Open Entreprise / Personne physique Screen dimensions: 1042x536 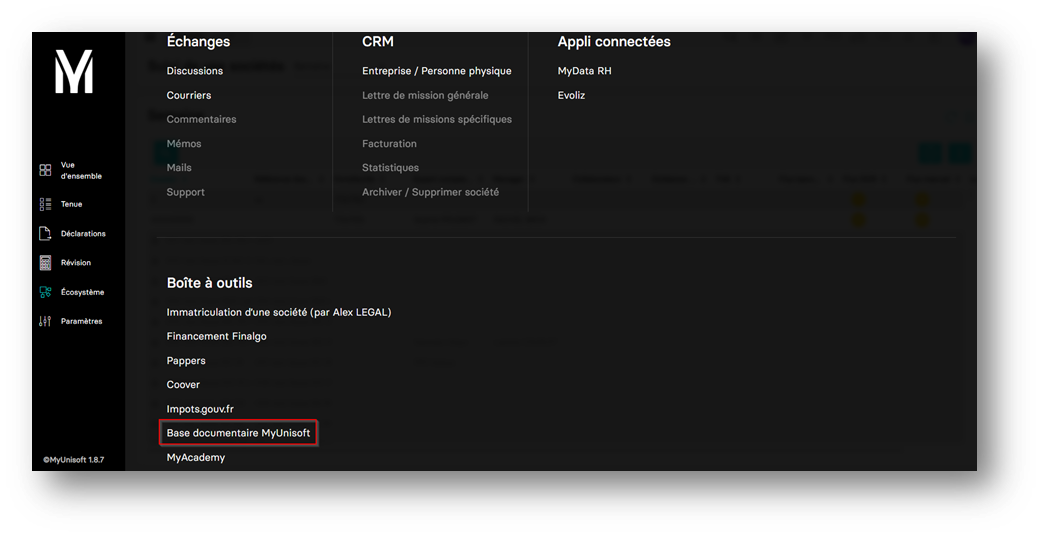[x=437, y=71]
